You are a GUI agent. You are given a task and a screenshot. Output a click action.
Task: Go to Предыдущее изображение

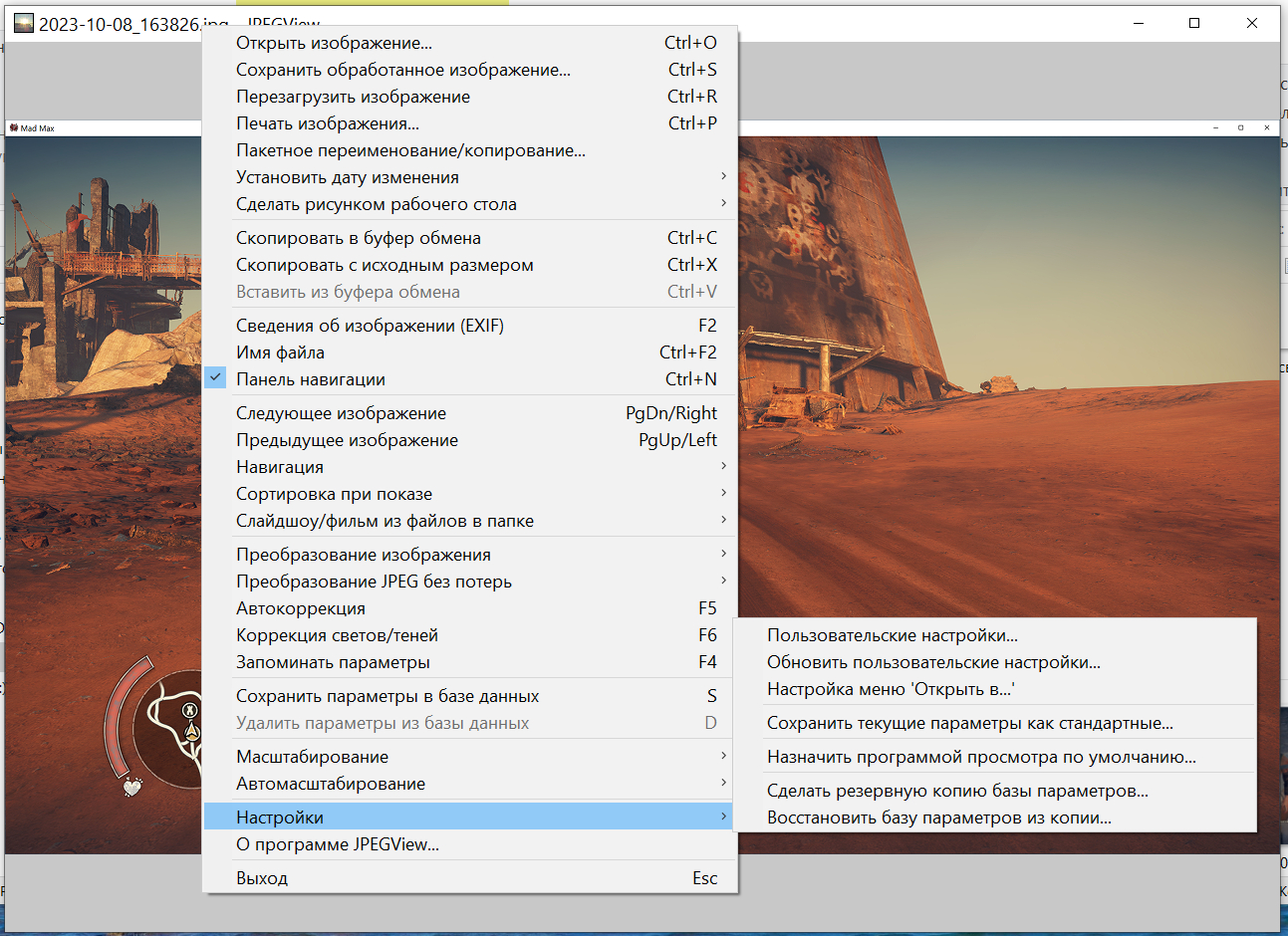click(x=469, y=440)
